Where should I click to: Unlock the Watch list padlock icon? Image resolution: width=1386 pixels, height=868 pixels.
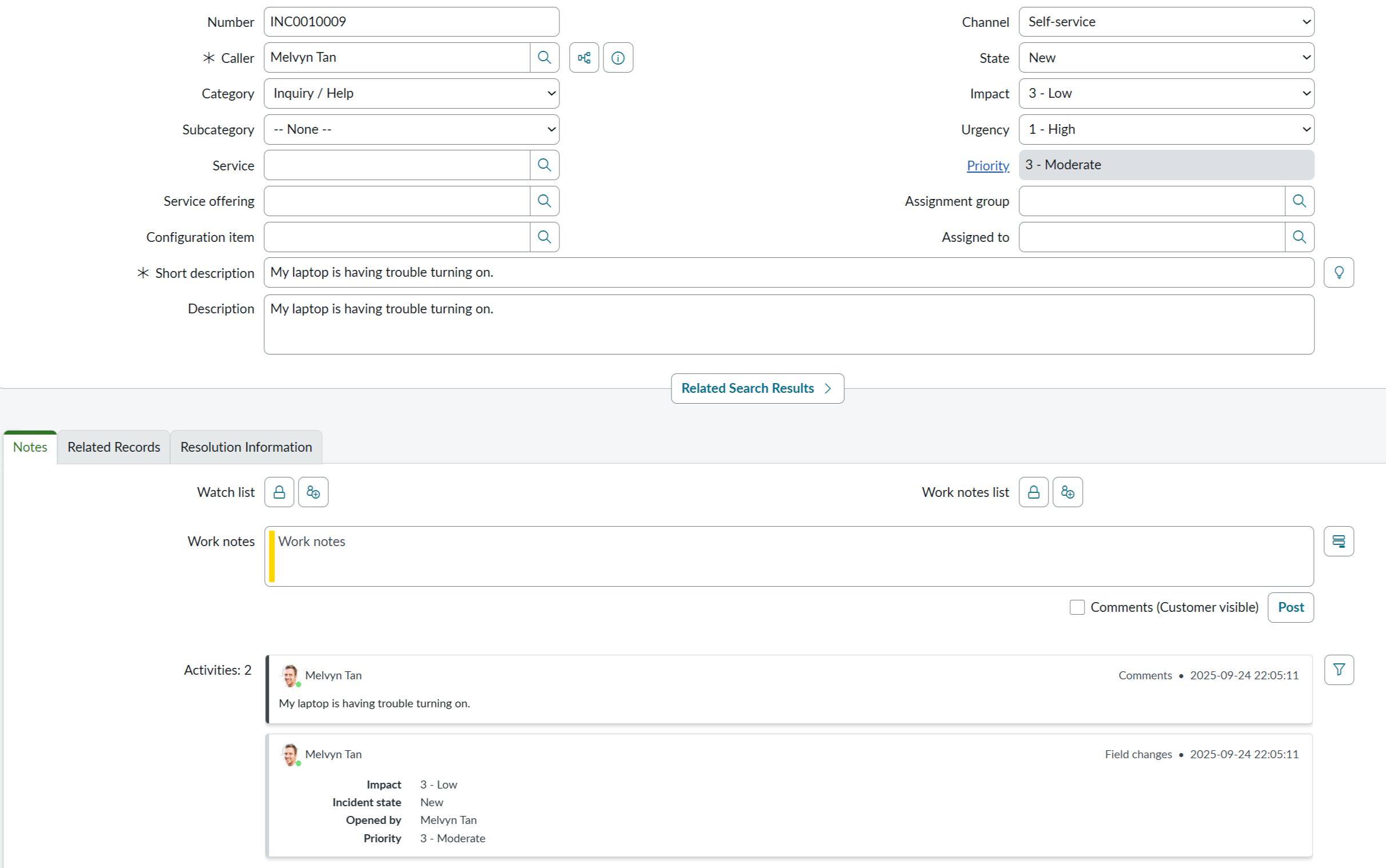tap(279, 492)
